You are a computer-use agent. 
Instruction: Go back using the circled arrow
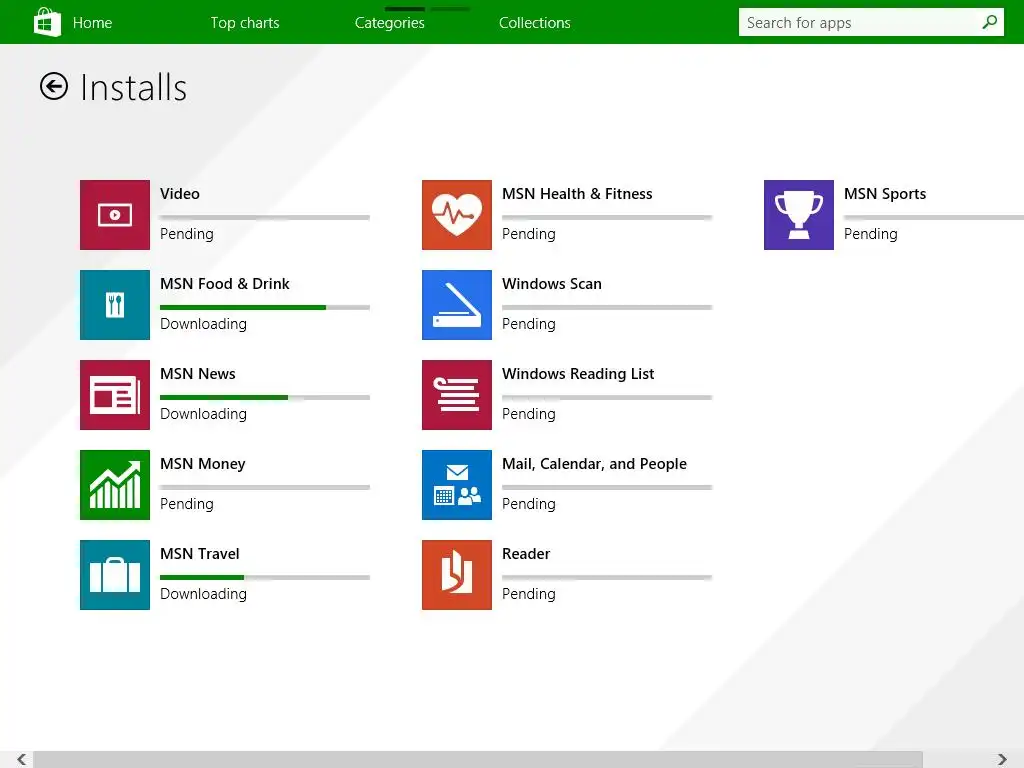coord(54,86)
